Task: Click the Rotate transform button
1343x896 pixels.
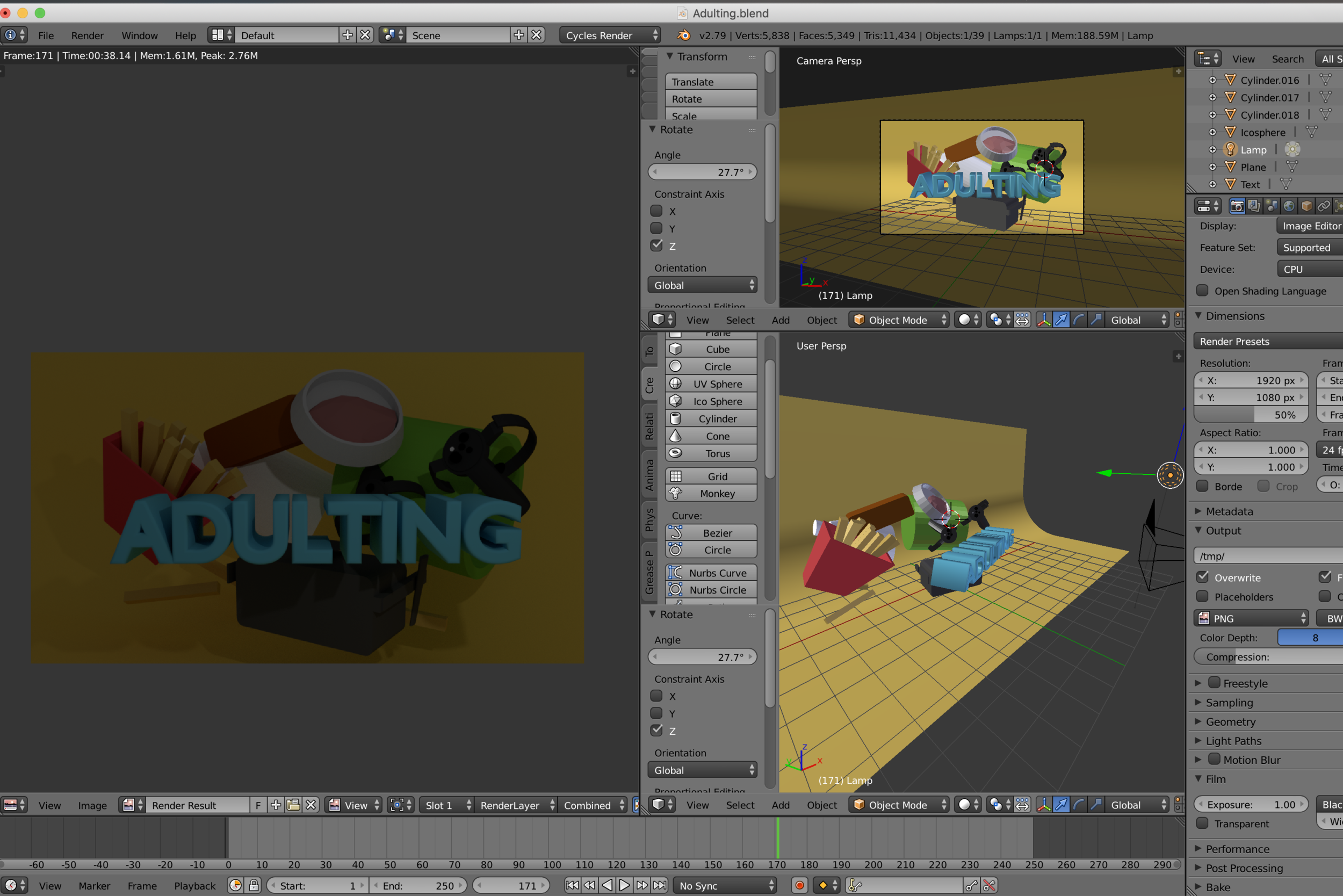Action: coord(711,99)
